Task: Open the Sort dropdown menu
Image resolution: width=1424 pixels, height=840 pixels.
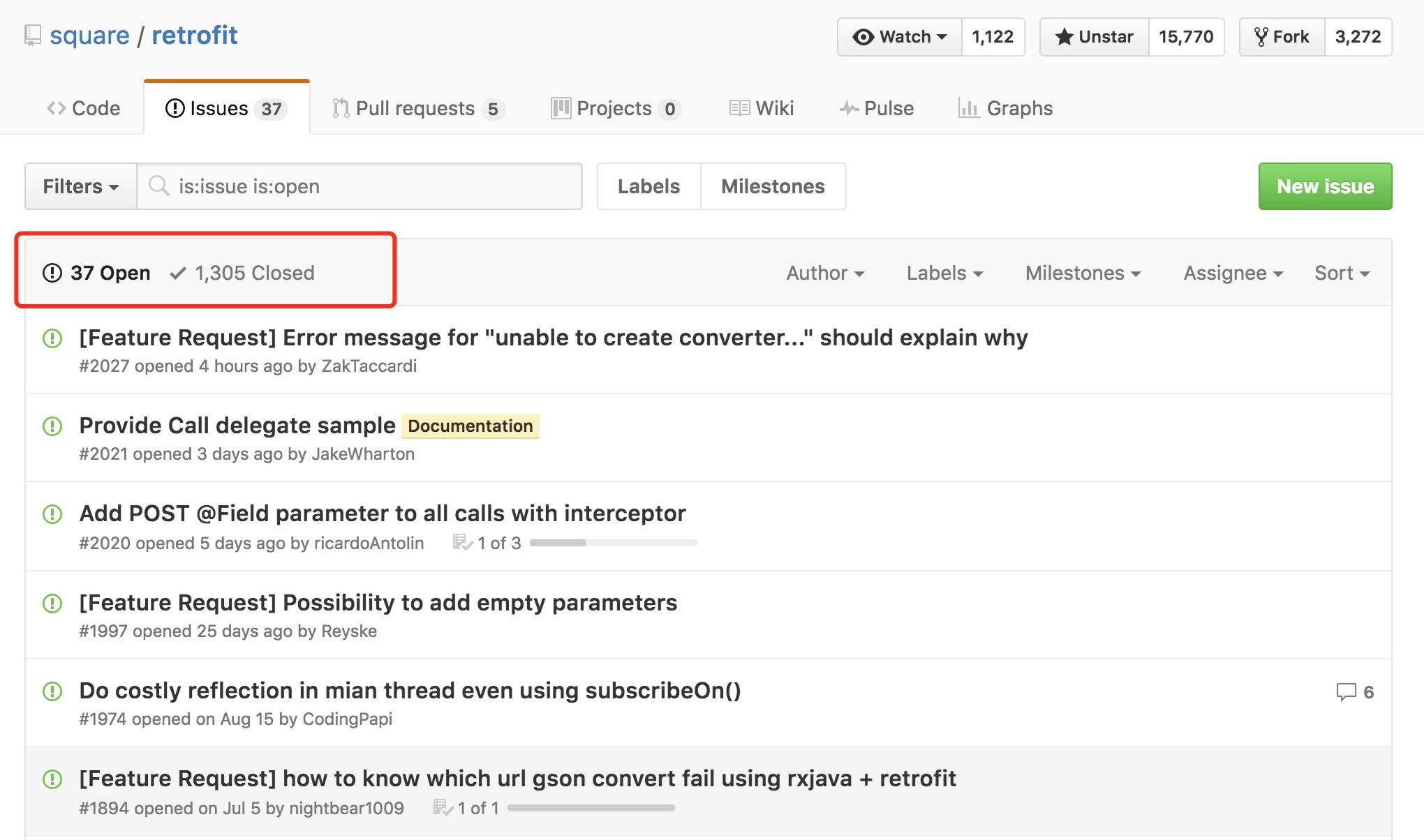Action: (1342, 273)
